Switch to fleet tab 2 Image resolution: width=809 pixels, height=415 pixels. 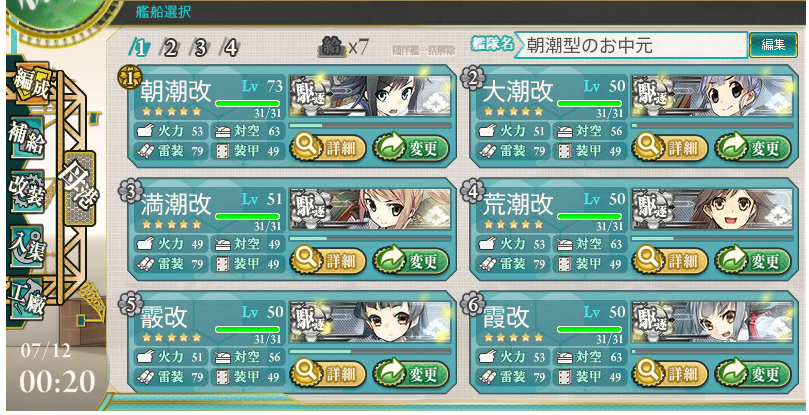pyautogui.click(x=169, y=48)
